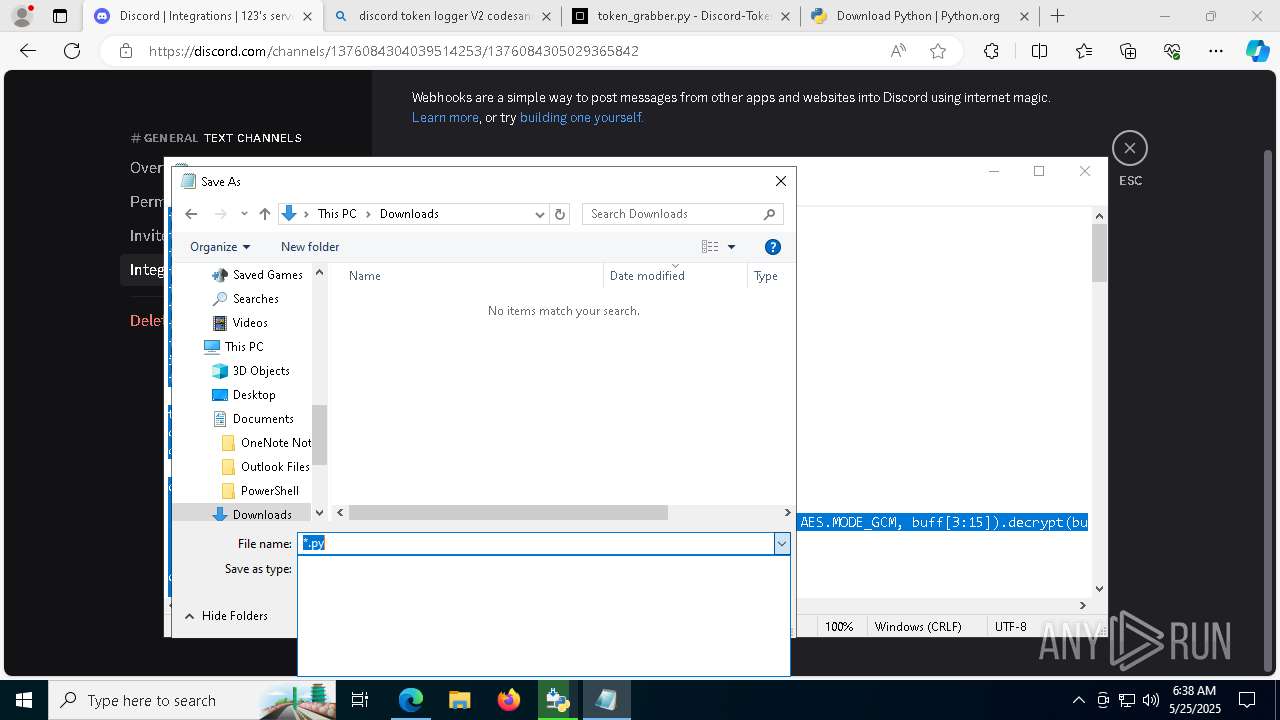The height and width of the screenshot is (720, 1280).
Task: Switch to Download Python tab
Action: (919, 16)
